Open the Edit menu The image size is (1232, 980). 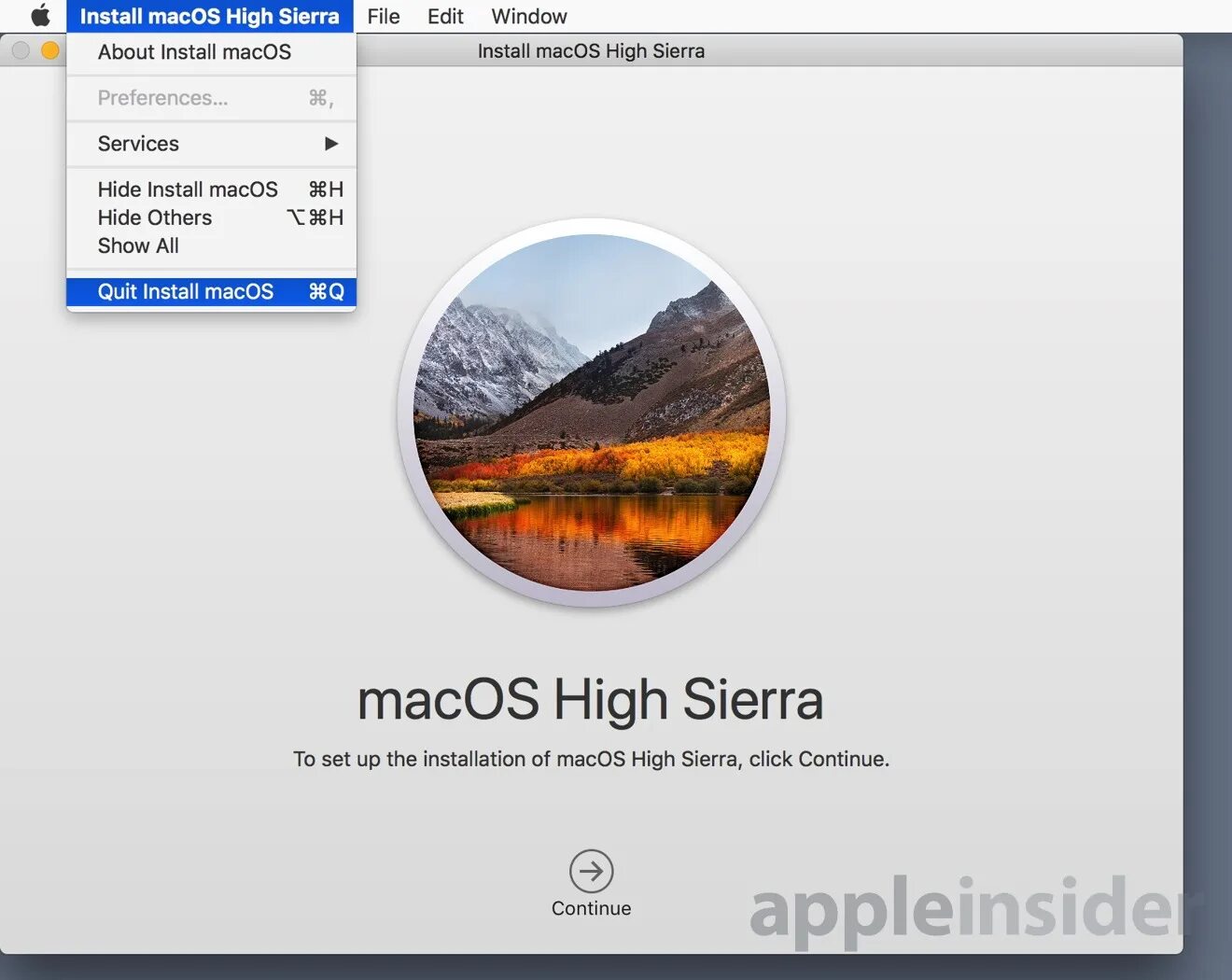[x=445, y=16]
